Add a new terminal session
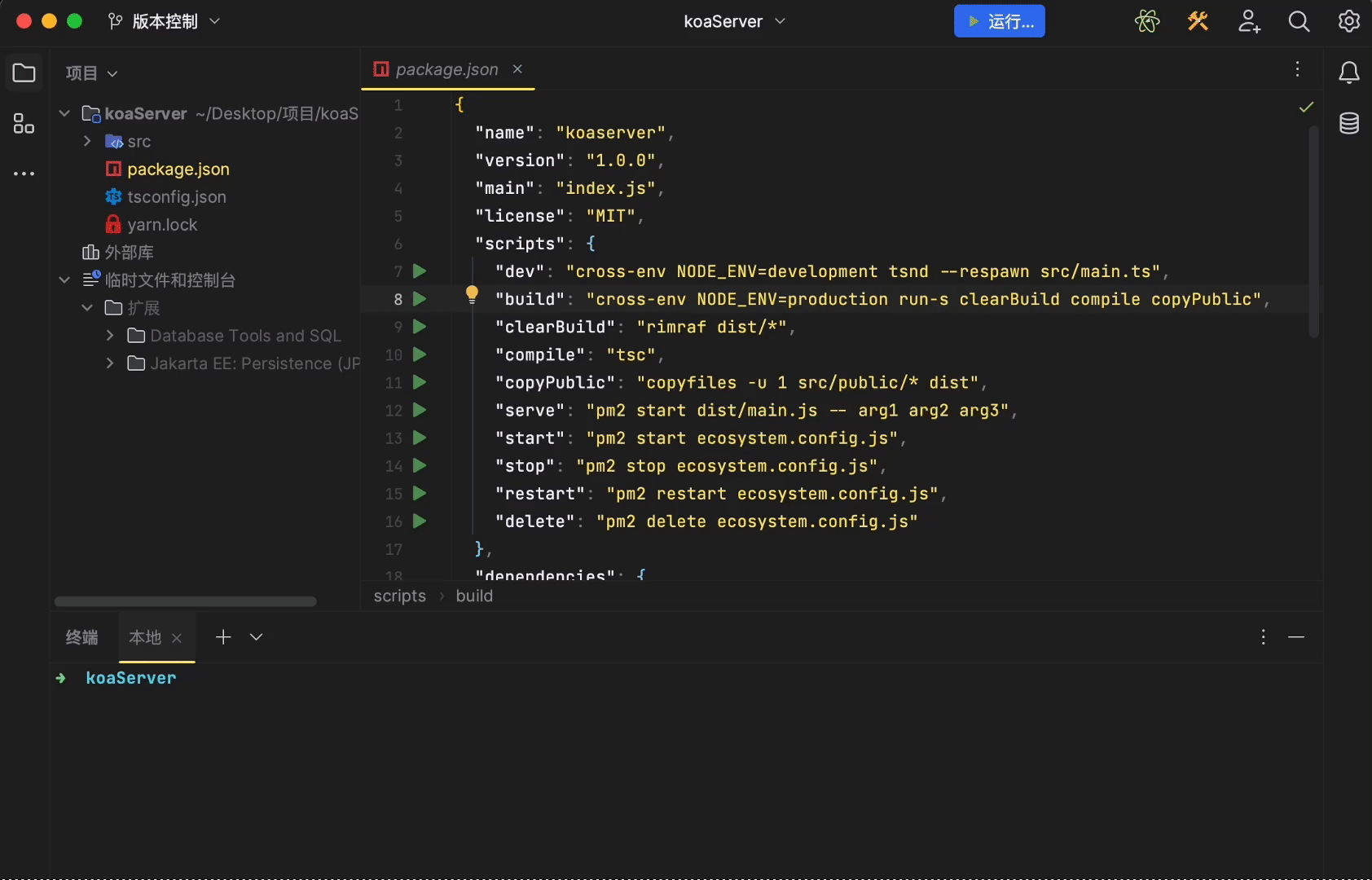1372x880 pixels. click(x=223, y=637)
